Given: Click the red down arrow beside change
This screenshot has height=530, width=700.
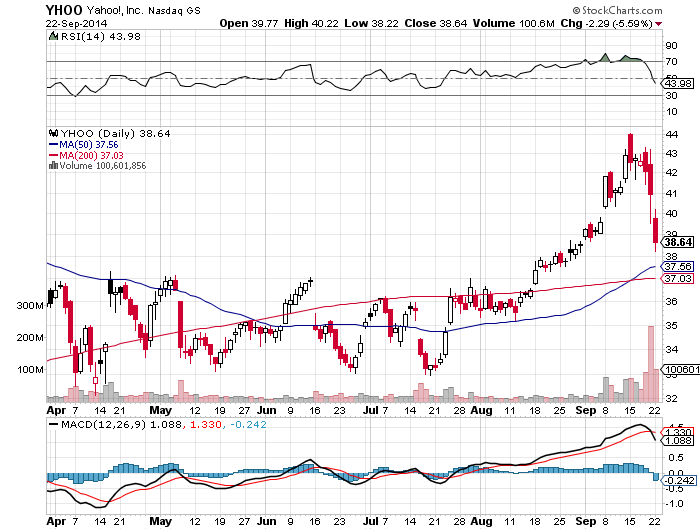Looking at the screenshot, I should tap(658, 24).
